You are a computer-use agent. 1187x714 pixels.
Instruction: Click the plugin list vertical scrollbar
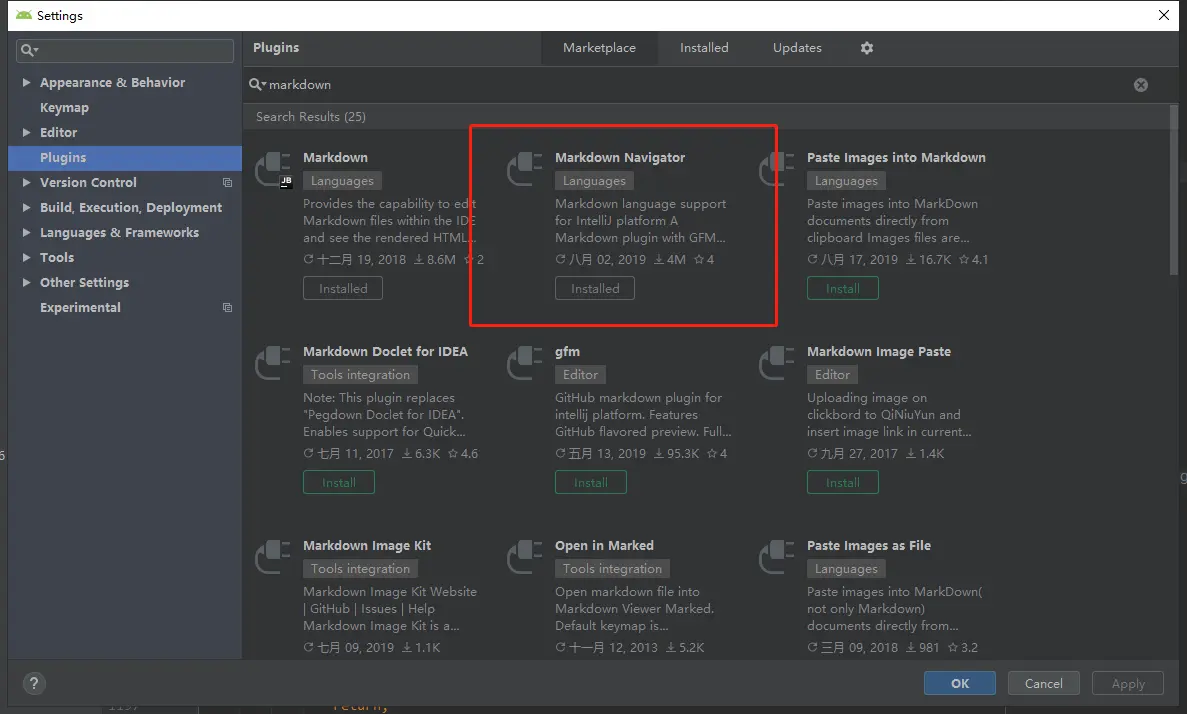[1174, 190]
